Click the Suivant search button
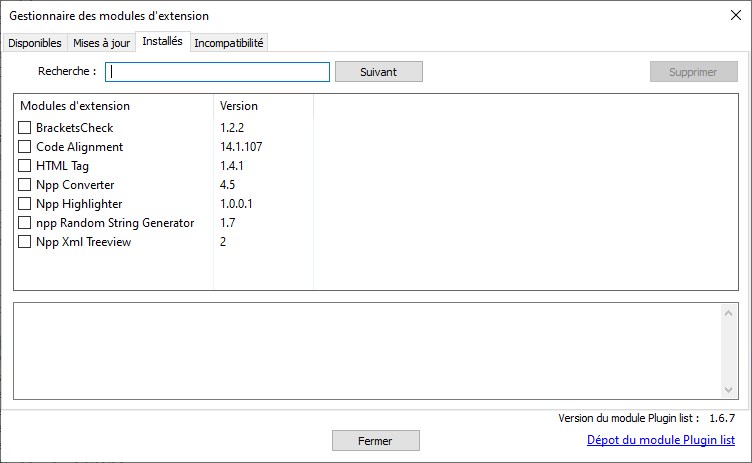This screenshot has height=463, width=752. (379, 71)
